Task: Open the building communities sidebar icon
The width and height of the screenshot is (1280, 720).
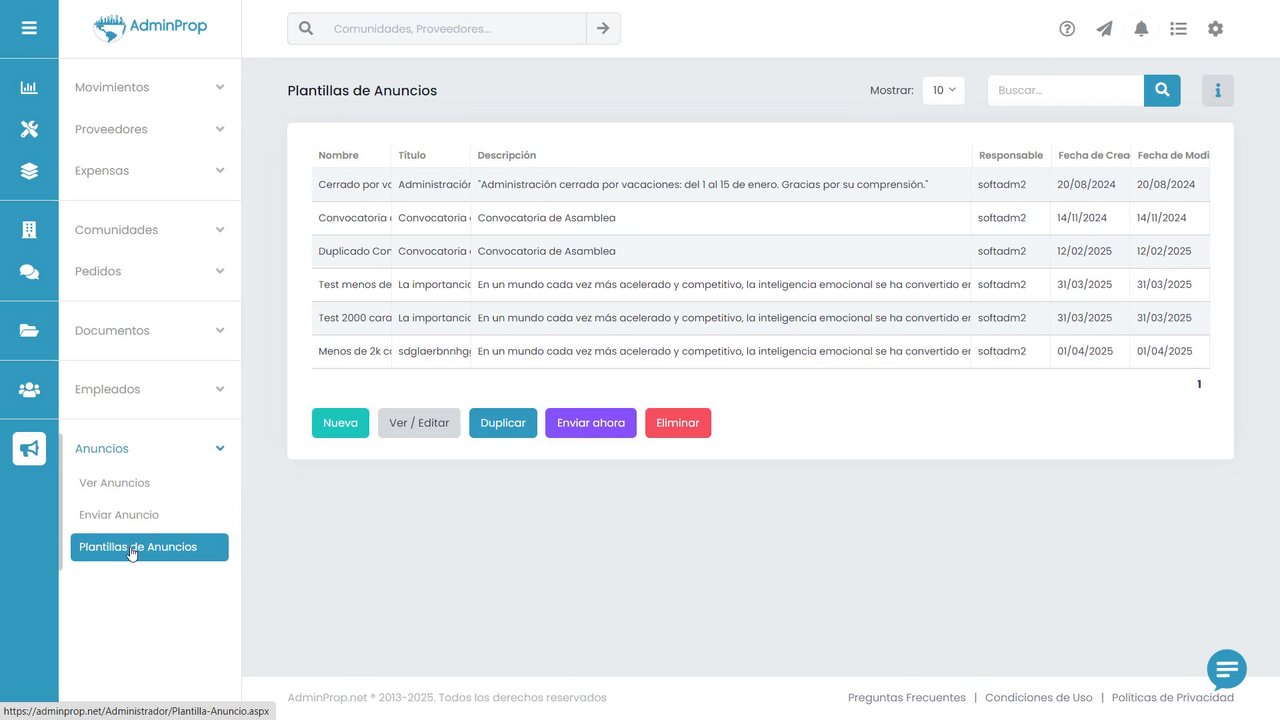Action: coord(29,230)
